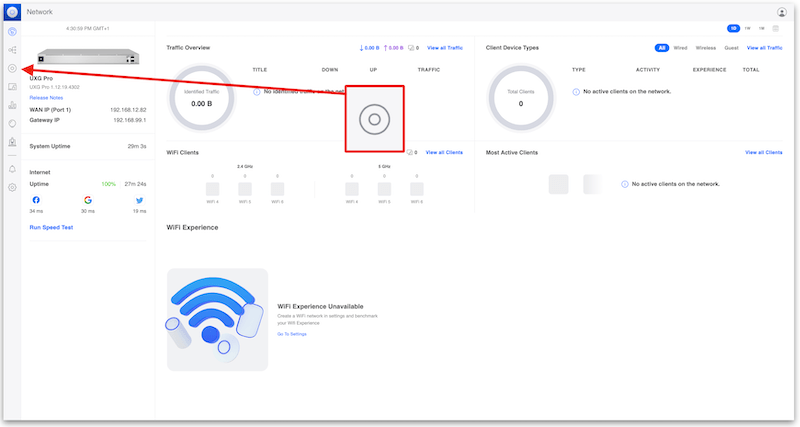
Task: Click the TRAFFIC column header
Action: (x=429, y=70)
